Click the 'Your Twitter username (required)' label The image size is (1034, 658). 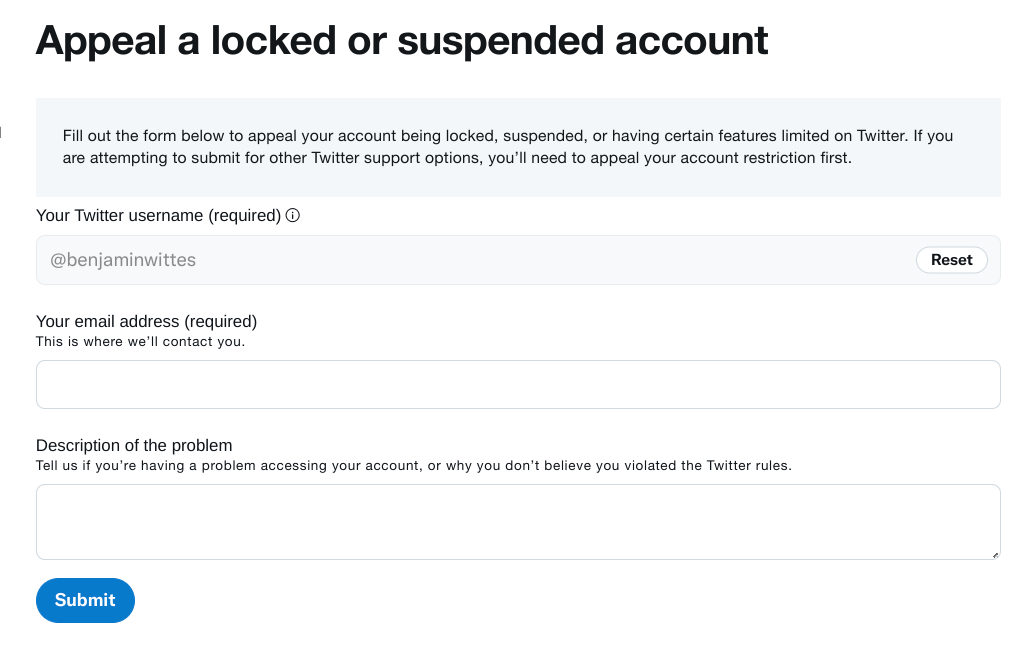[158, 215]
